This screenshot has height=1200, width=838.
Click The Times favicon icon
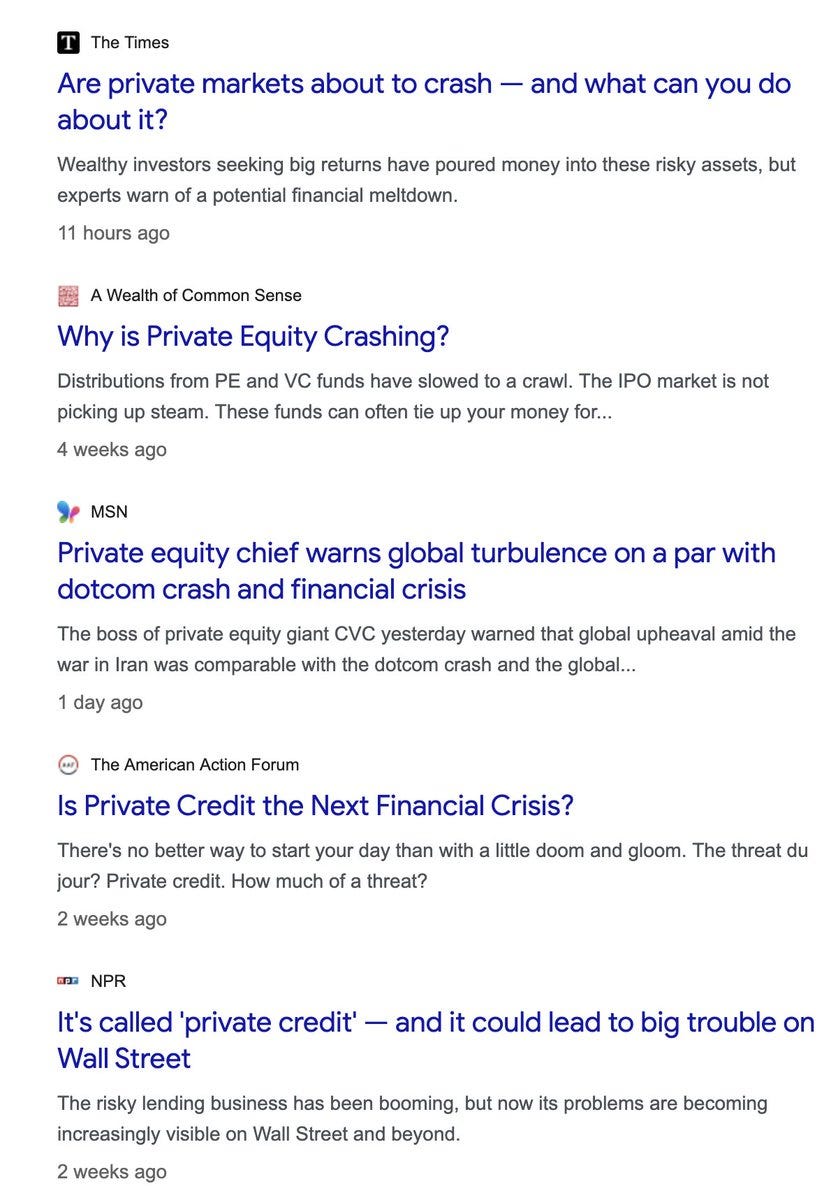tap(68, 43)
